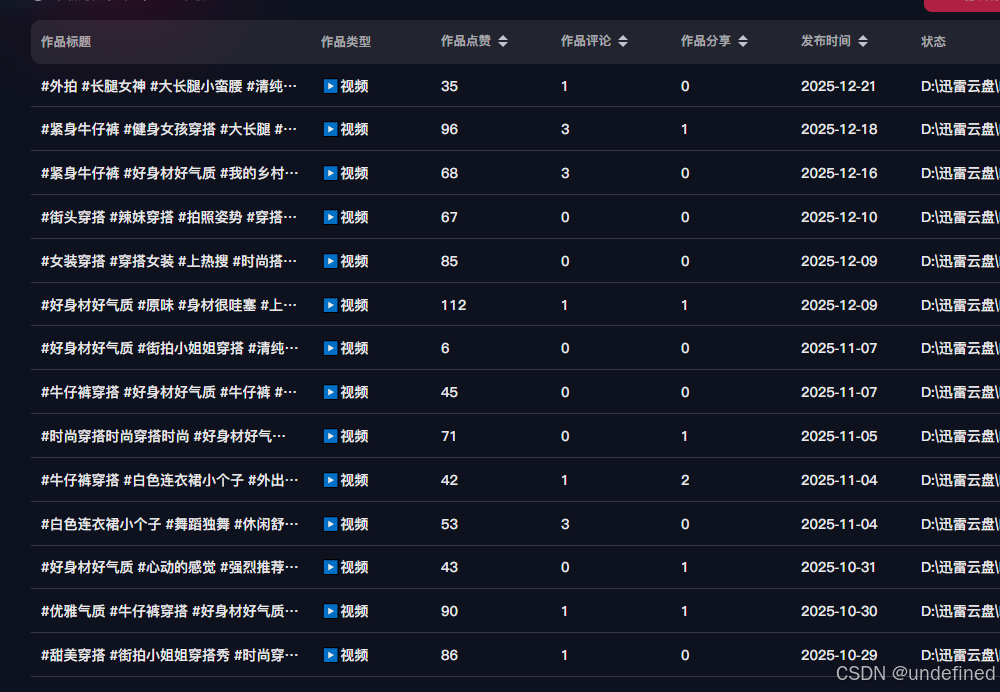The width and height of the screenshot is (1000, 692).
Task: Click date 2025-12-16
Action: (839, 173)
